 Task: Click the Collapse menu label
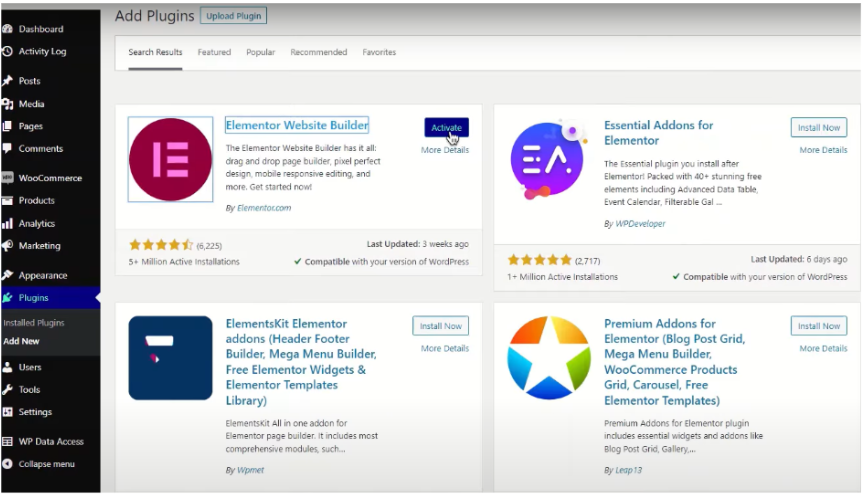pos(47,464)
